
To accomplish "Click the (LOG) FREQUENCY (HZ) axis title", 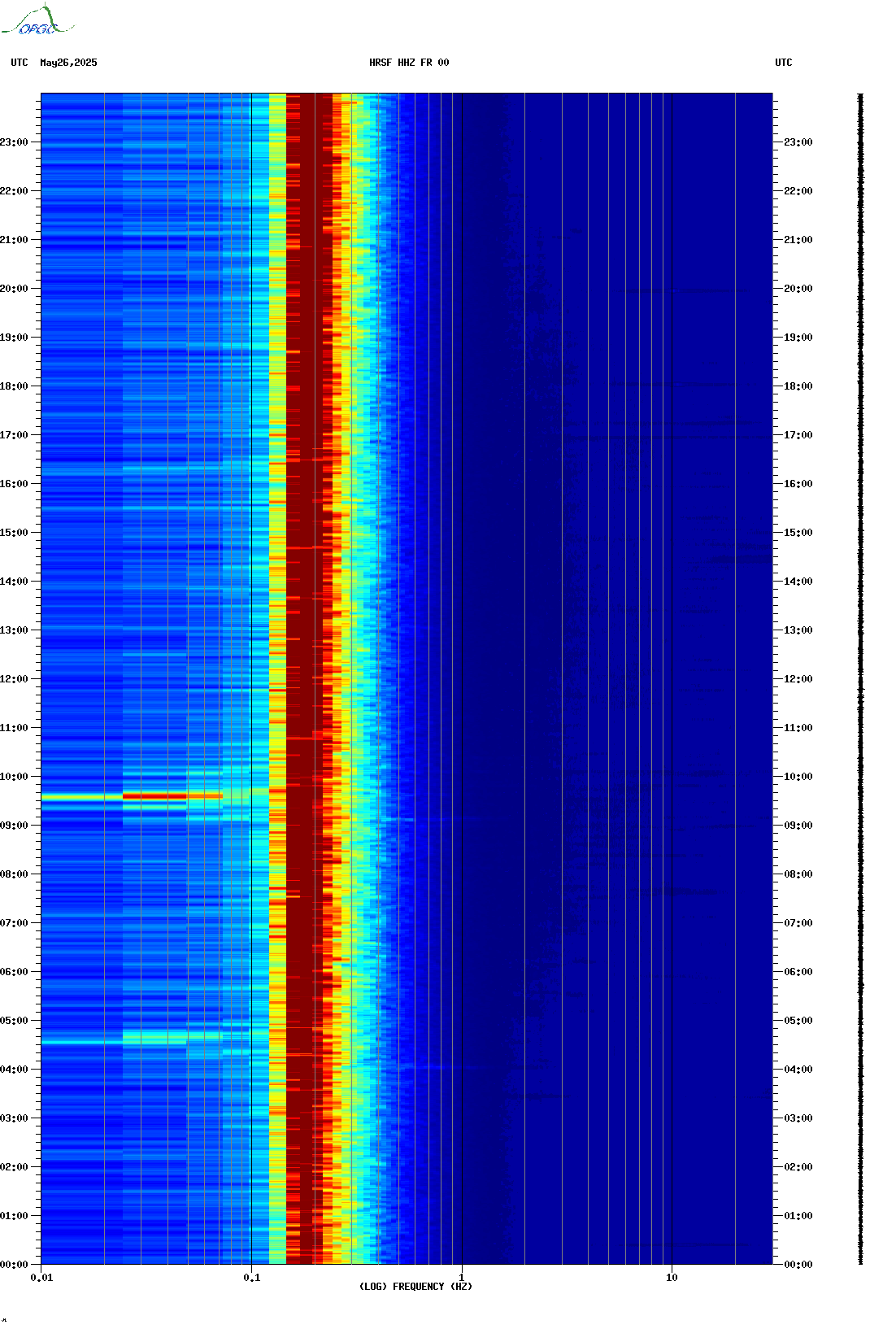I will click(x=415, y=1287).
